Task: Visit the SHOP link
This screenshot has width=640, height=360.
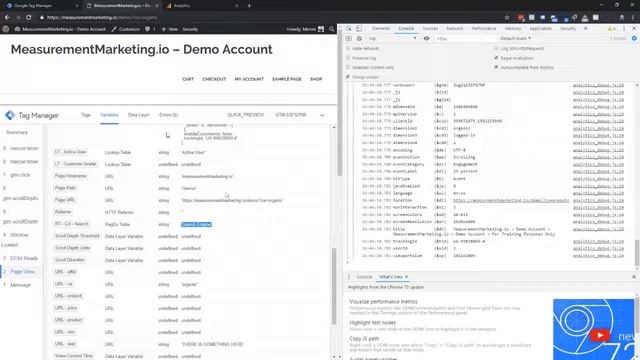Action: (x=316, y=79)
